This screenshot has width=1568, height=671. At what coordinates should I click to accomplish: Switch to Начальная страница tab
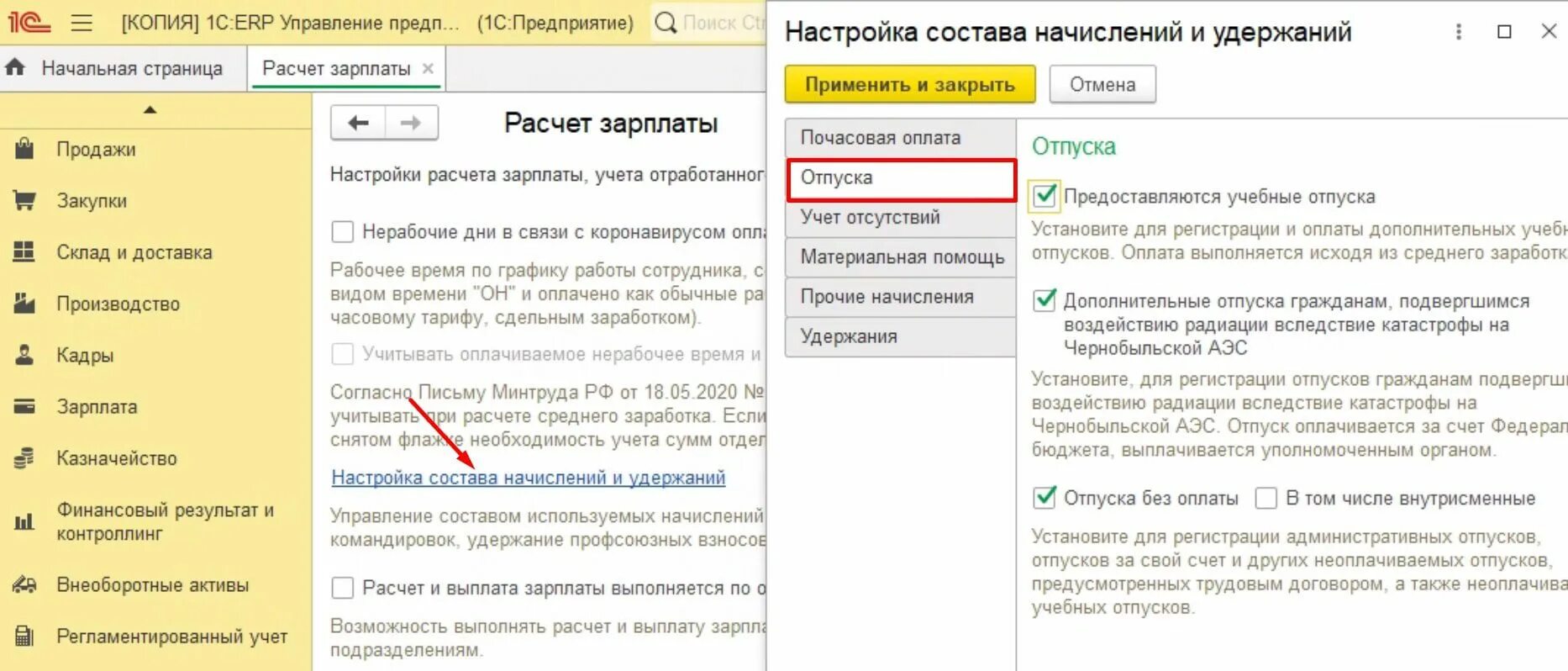coord(123,68)
